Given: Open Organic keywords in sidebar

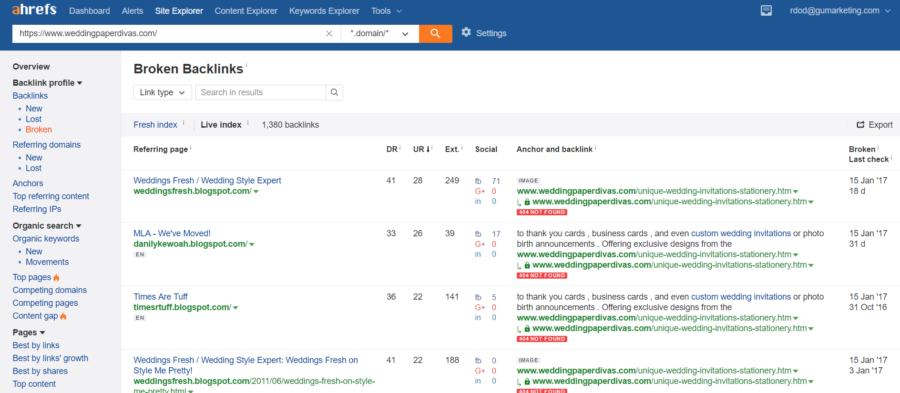Looking at the screenshot, I should point(46,239).
